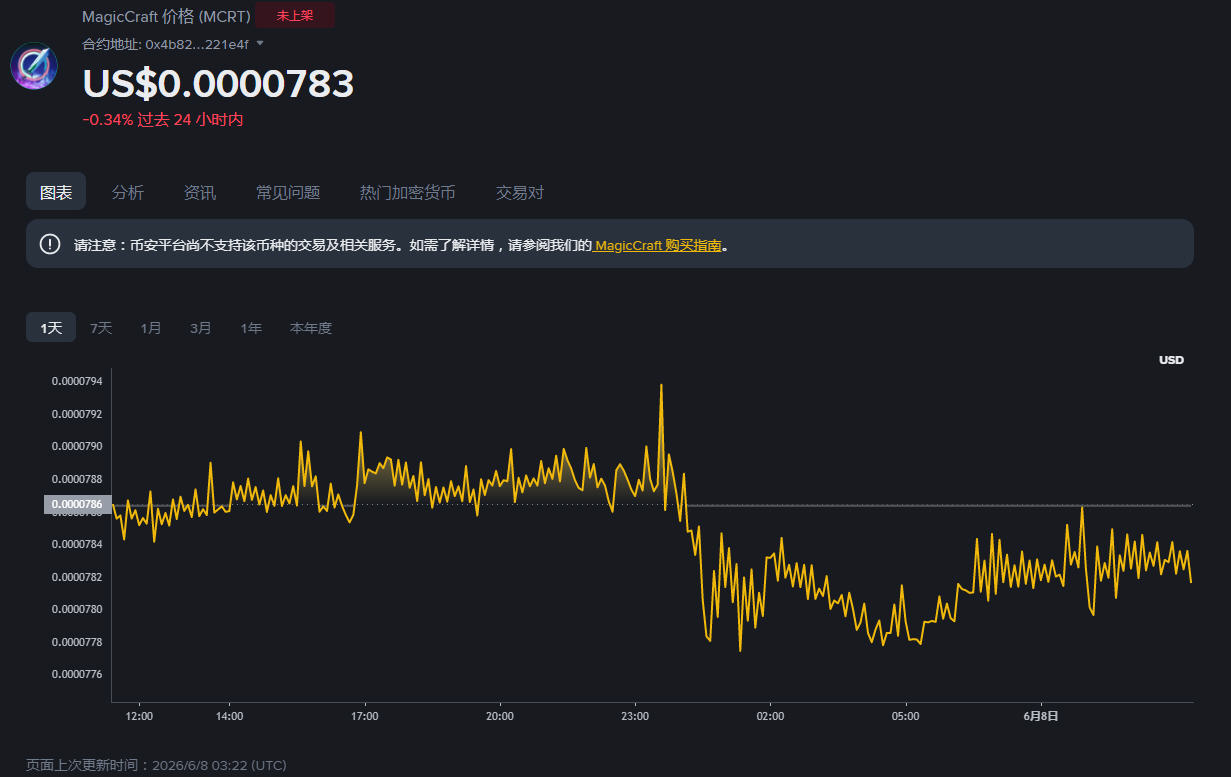1231x777 pixels.
Task: Expand the contract address dropdown arrow
Action: (x=260, y=44)
